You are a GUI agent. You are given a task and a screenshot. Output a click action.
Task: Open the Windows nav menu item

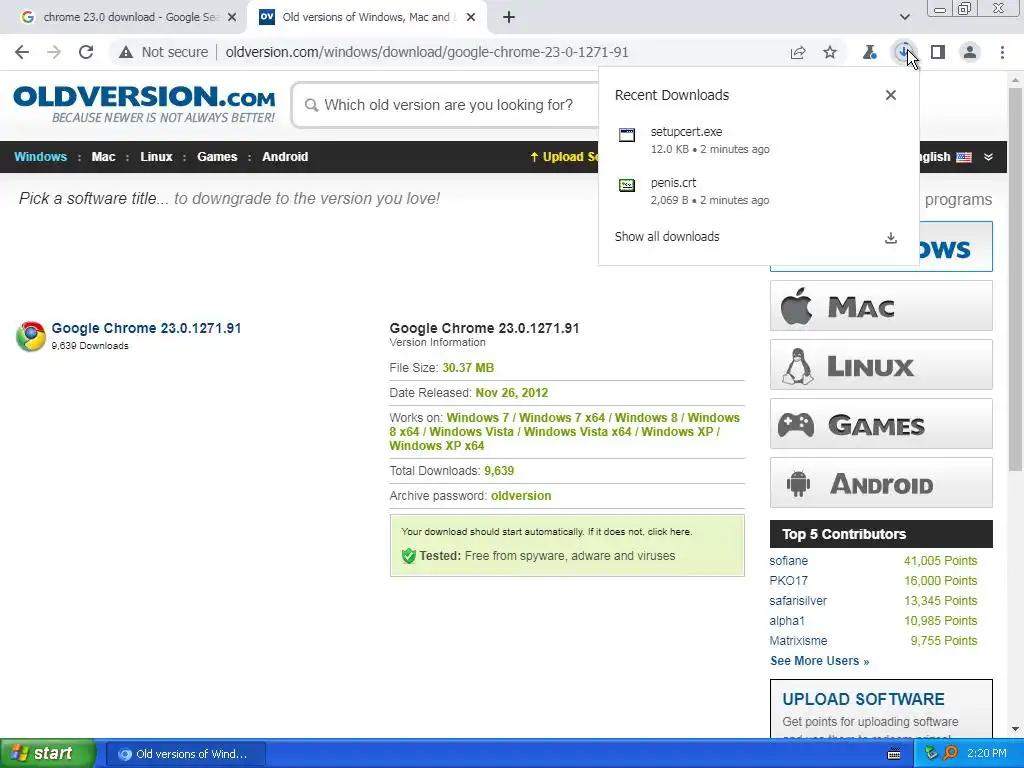tap(40, 157)
